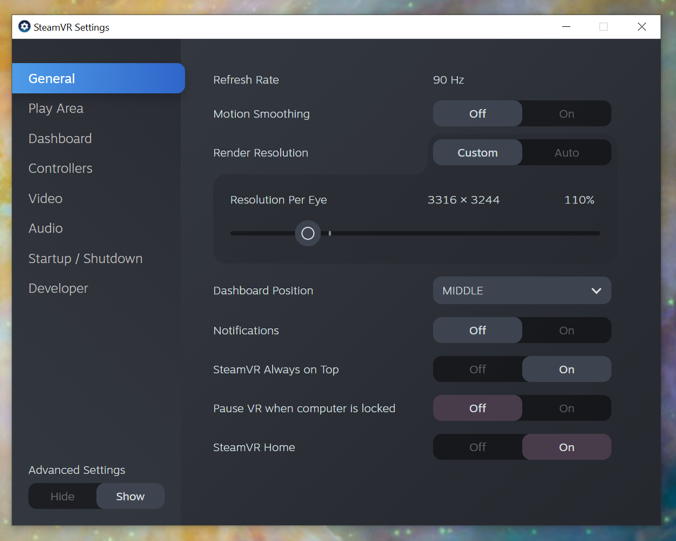Click the 110% resolution percentage

coord(579,200)
